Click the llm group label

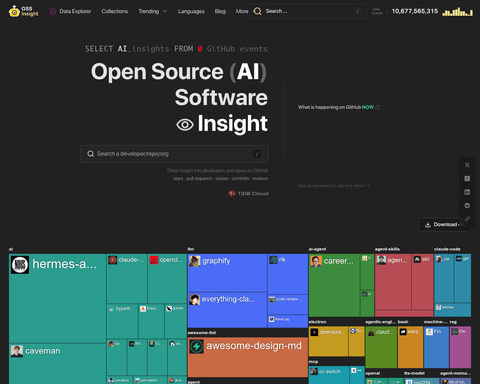191,249
